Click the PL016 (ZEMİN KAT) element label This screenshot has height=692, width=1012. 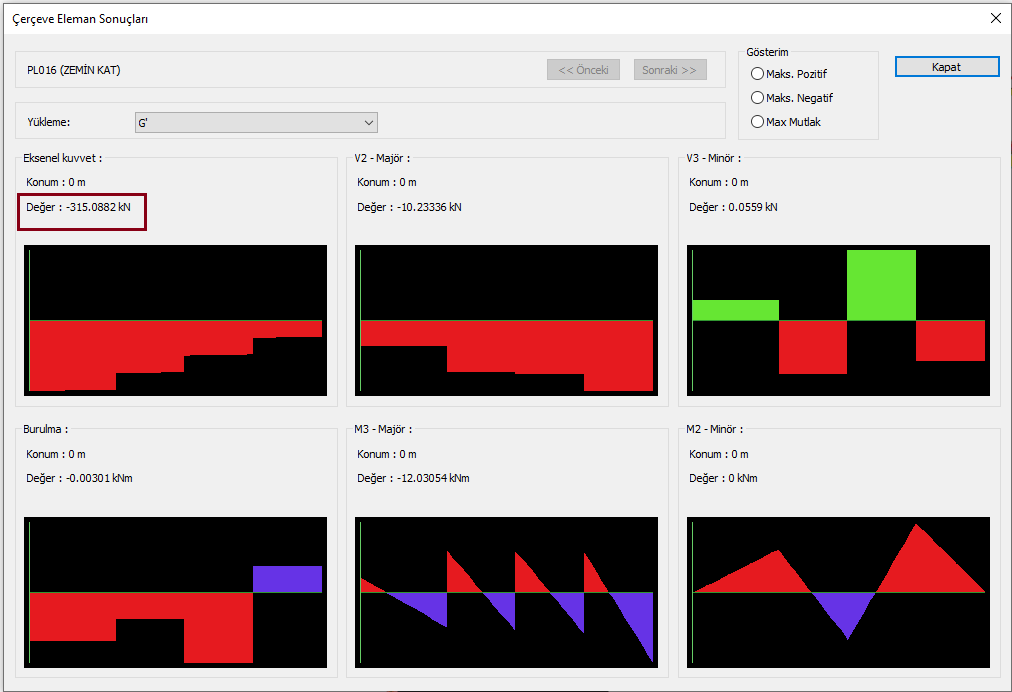(x=74, y=70)
